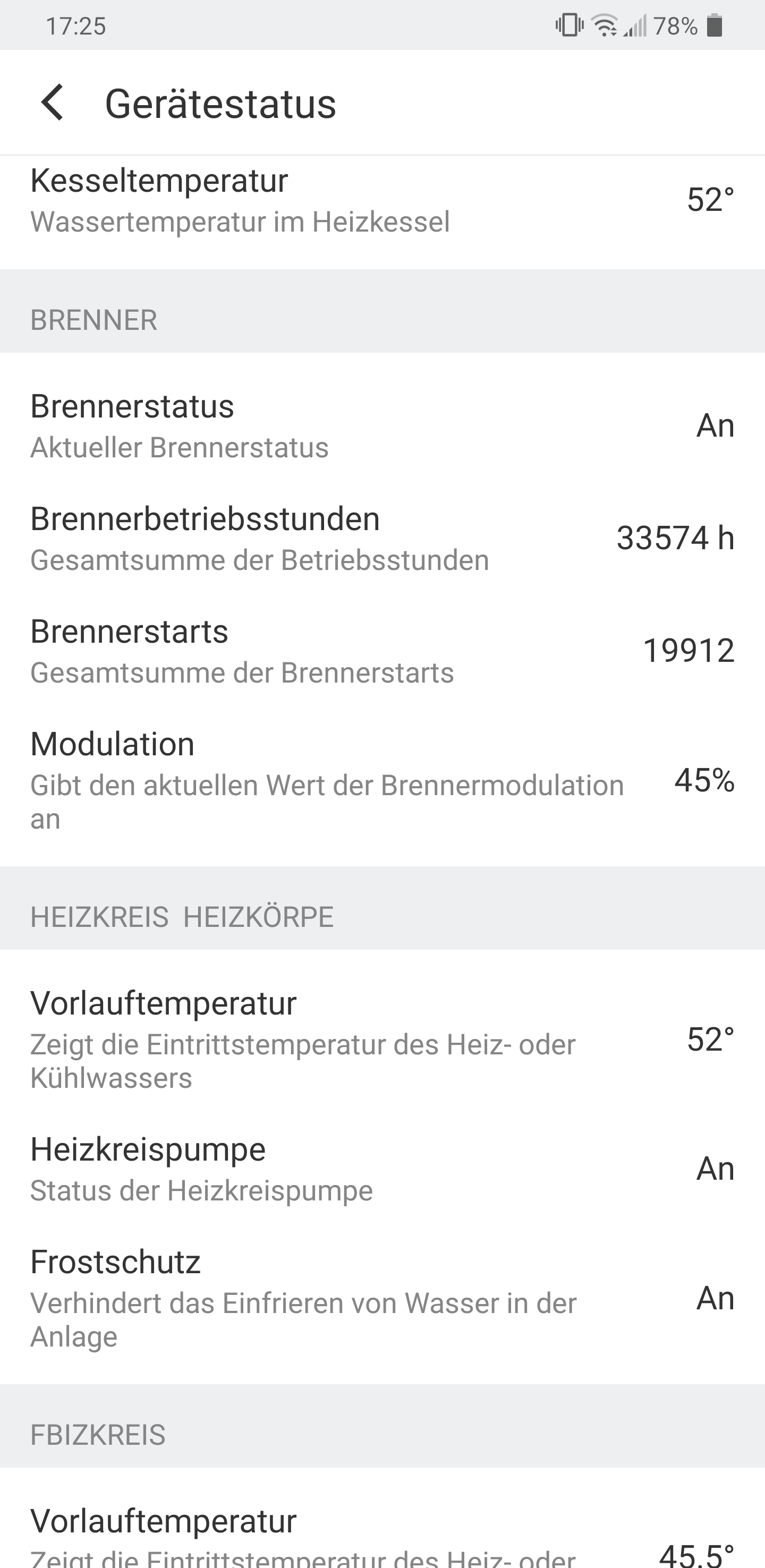Tap the Brennerbetriebsstunden row
This screenshot has width=765, height=1568.
coord(382,538)
